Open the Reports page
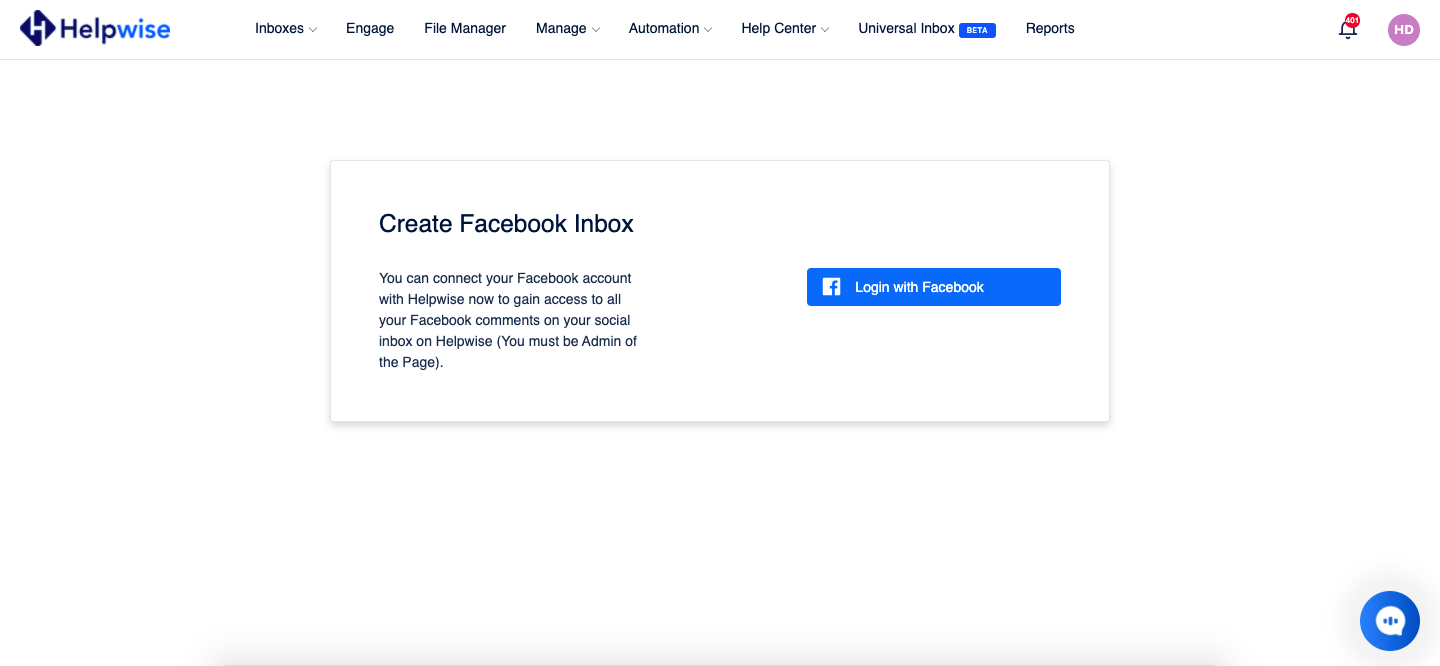 point(1050,28)
